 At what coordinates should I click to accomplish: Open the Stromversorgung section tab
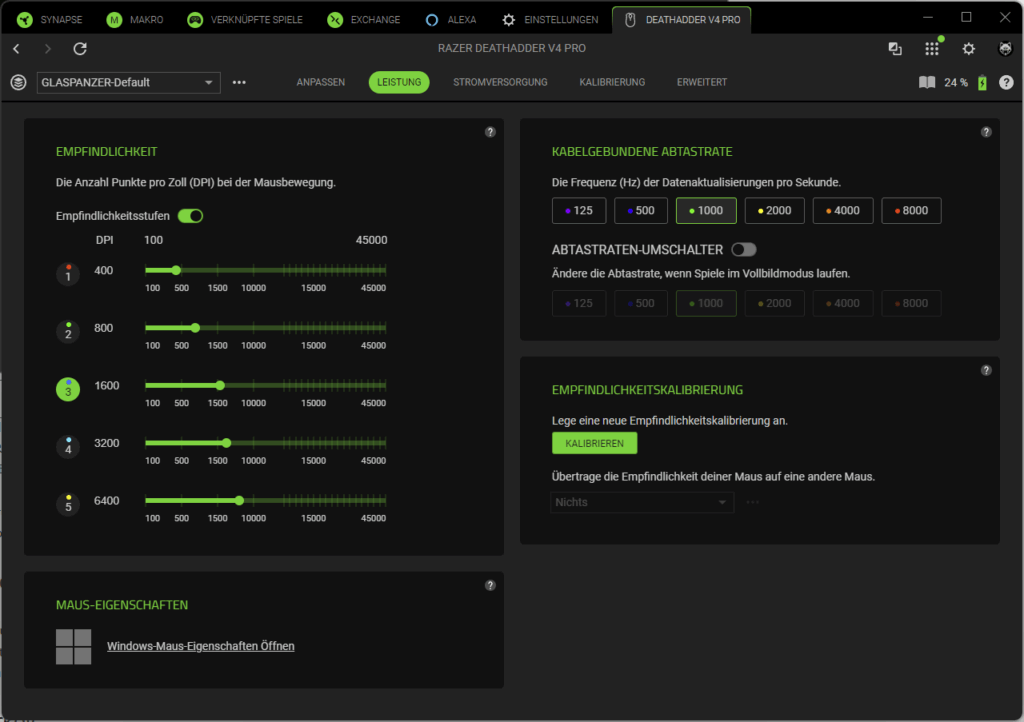[500, 82]
